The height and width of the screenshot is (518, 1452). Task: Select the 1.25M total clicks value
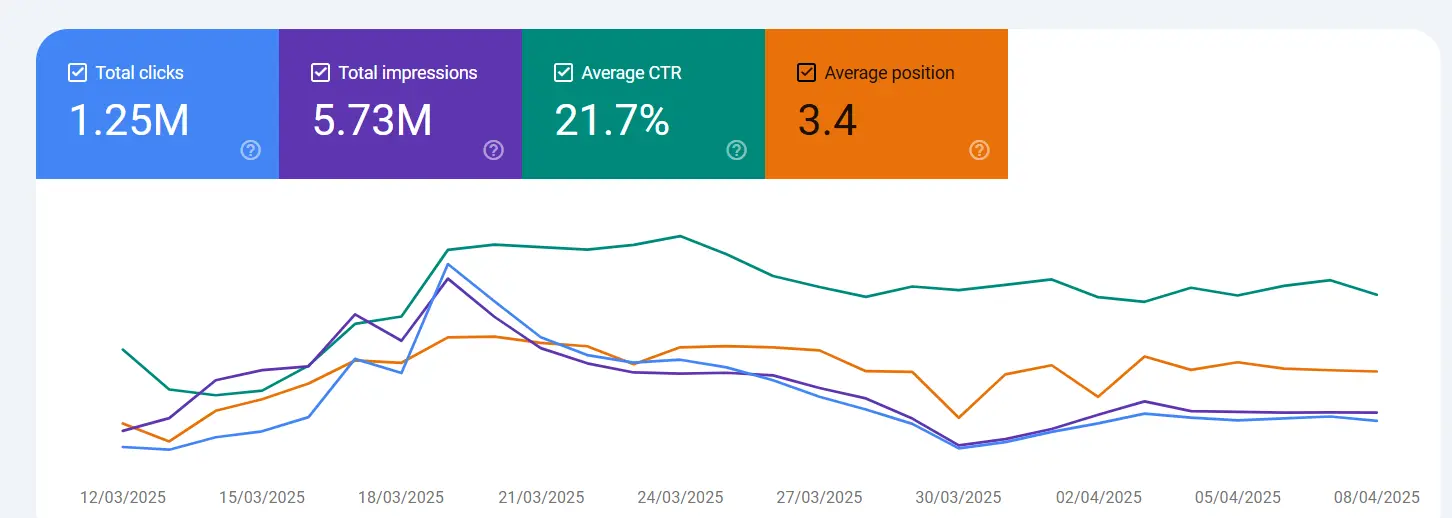[129, 121]
